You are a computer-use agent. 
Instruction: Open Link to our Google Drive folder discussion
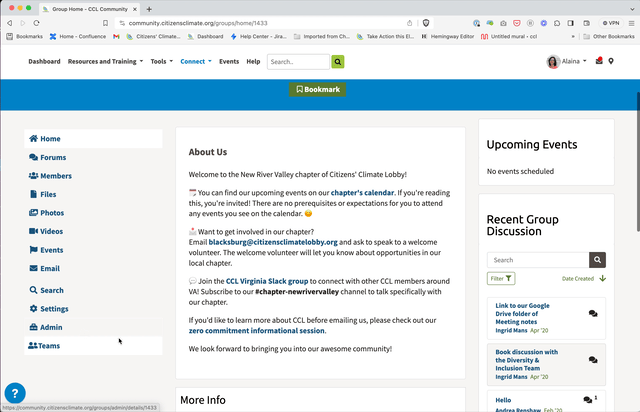[522, 314]
